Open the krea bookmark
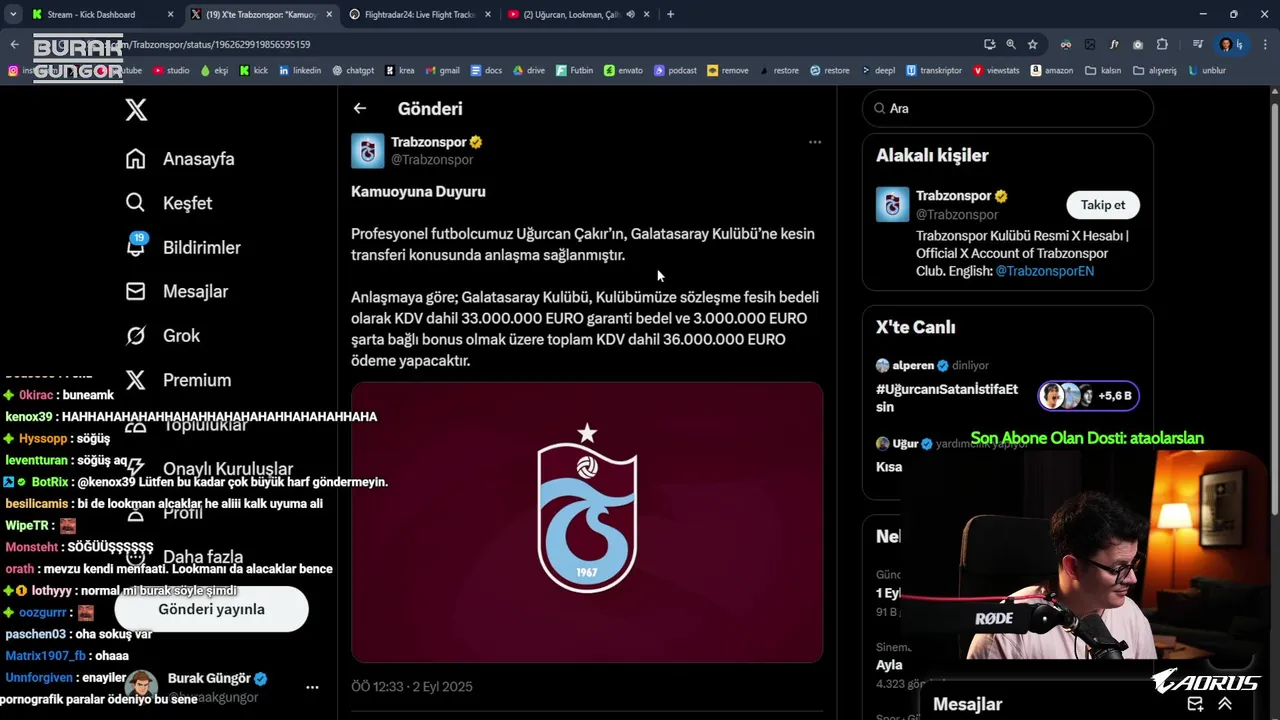The image size is (1280, 720). pos(399,71)
